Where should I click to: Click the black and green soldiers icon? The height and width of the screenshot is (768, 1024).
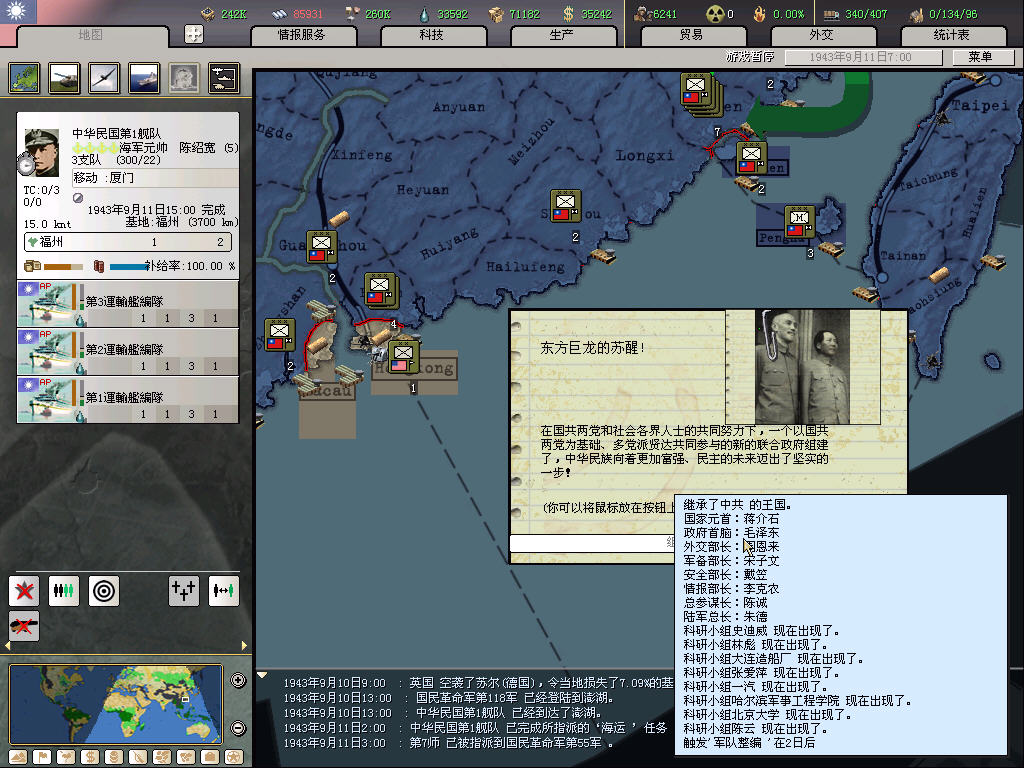63,591
